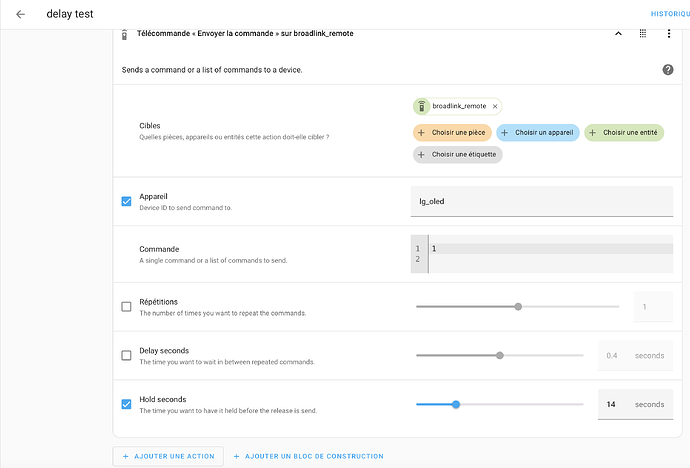Open Choisir une pièce picker

click(450, 132)
